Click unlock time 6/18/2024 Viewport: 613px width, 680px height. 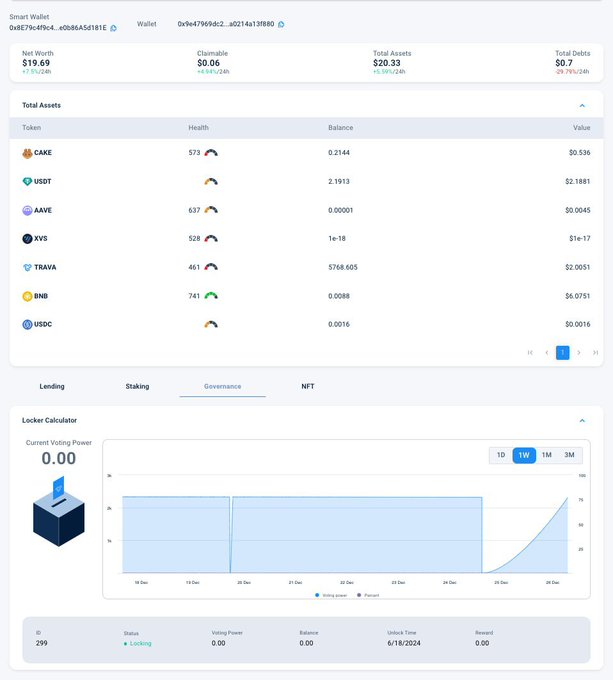[x=404, y=644]
